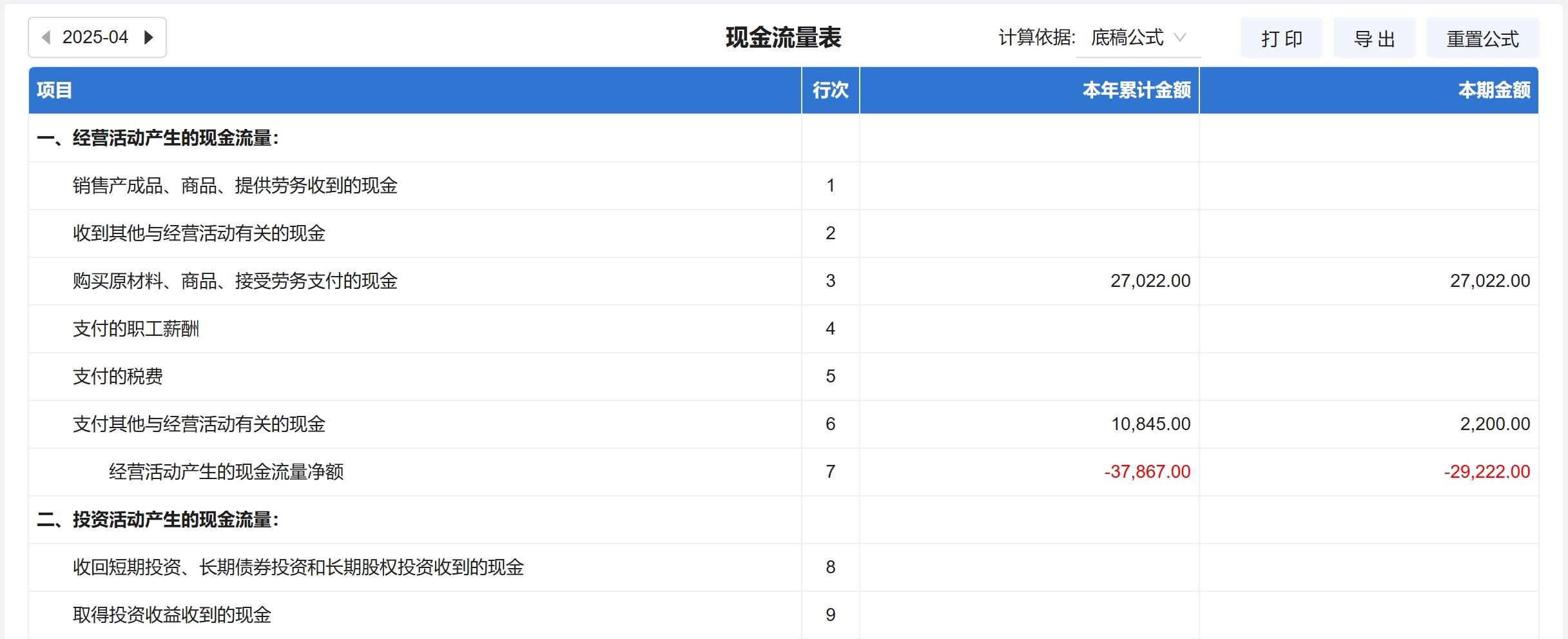Click the 重置公式 button

(1482, 39)
